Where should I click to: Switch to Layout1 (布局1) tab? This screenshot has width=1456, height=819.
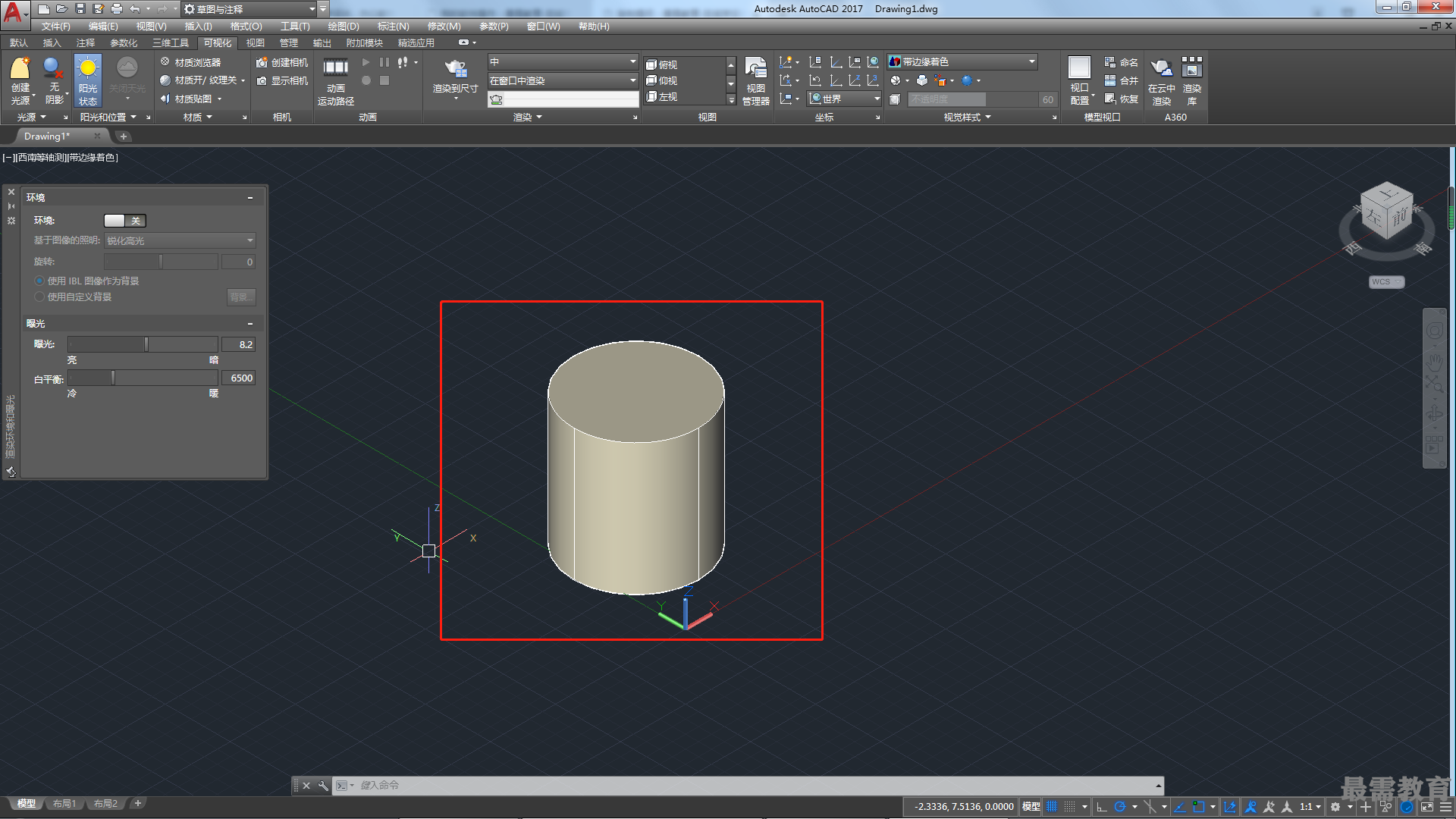click(64, 804)
